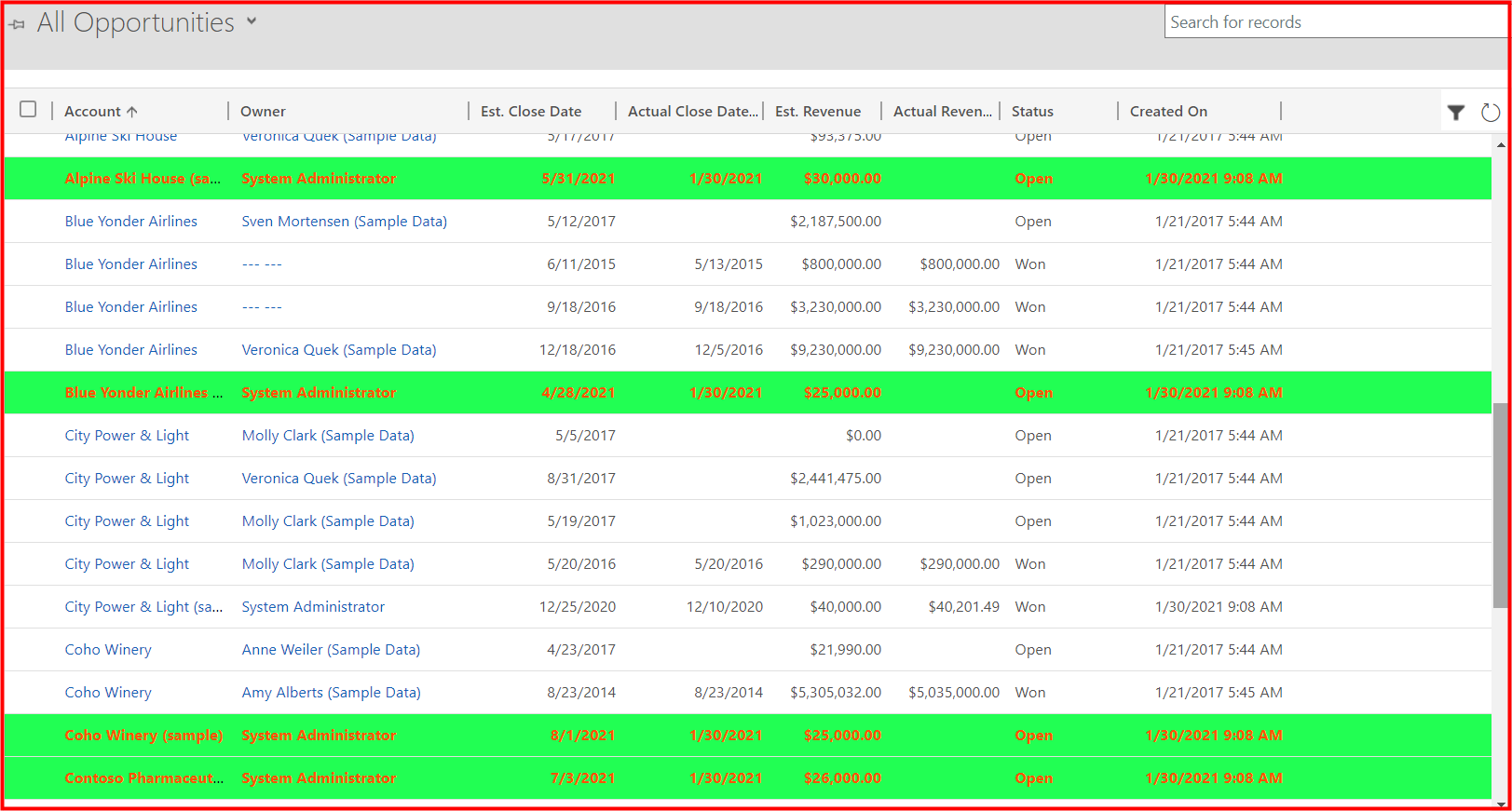
Task: Click the 4/28/2021 Est. Close Date cell
Action: pos(578,392)
